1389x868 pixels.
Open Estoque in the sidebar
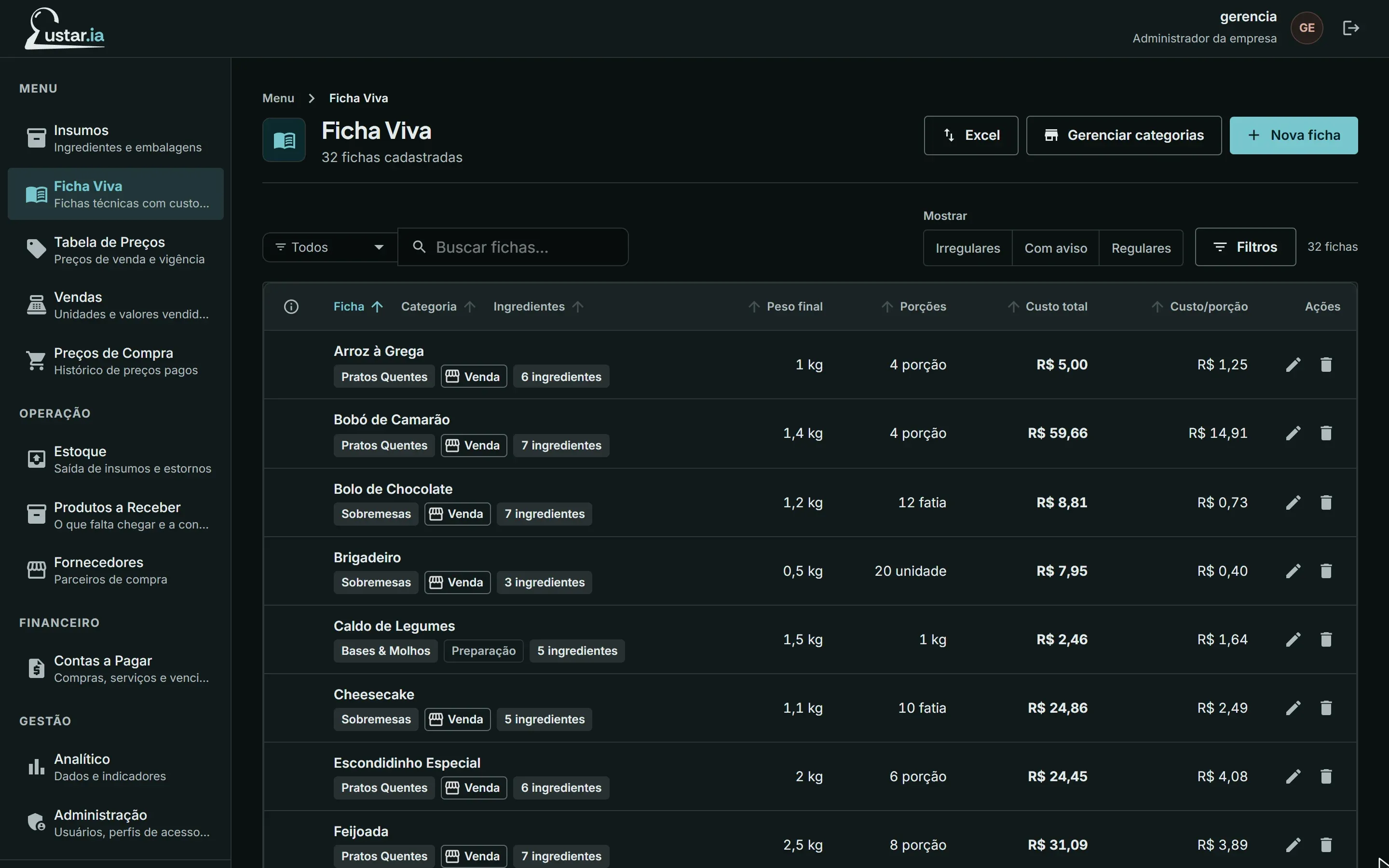[115, 459]
